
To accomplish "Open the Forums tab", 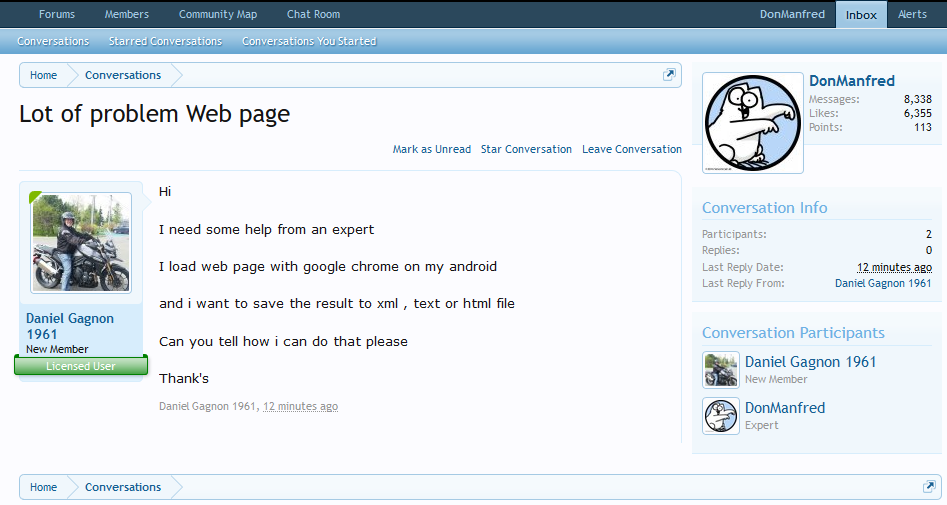I will point(57,14).
